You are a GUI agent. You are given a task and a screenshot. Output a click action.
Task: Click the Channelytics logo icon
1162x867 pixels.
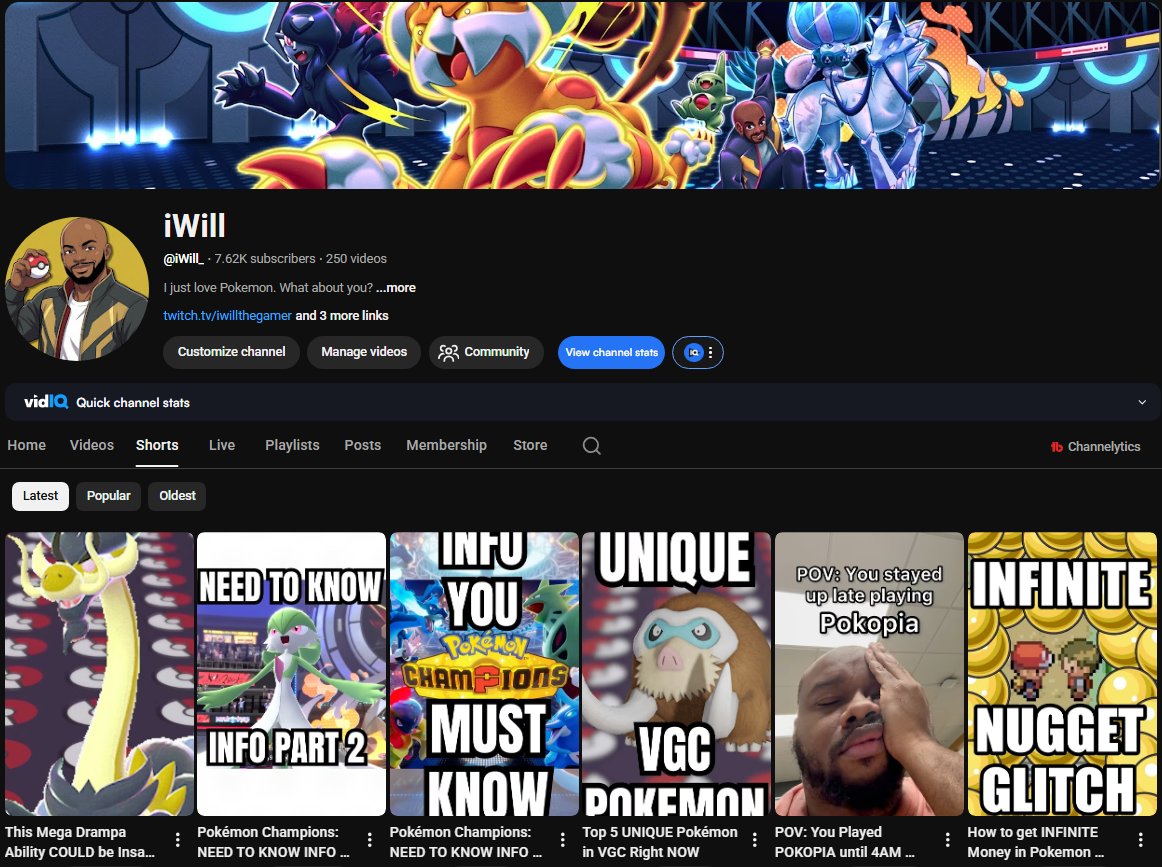(x=1057, y=446)
